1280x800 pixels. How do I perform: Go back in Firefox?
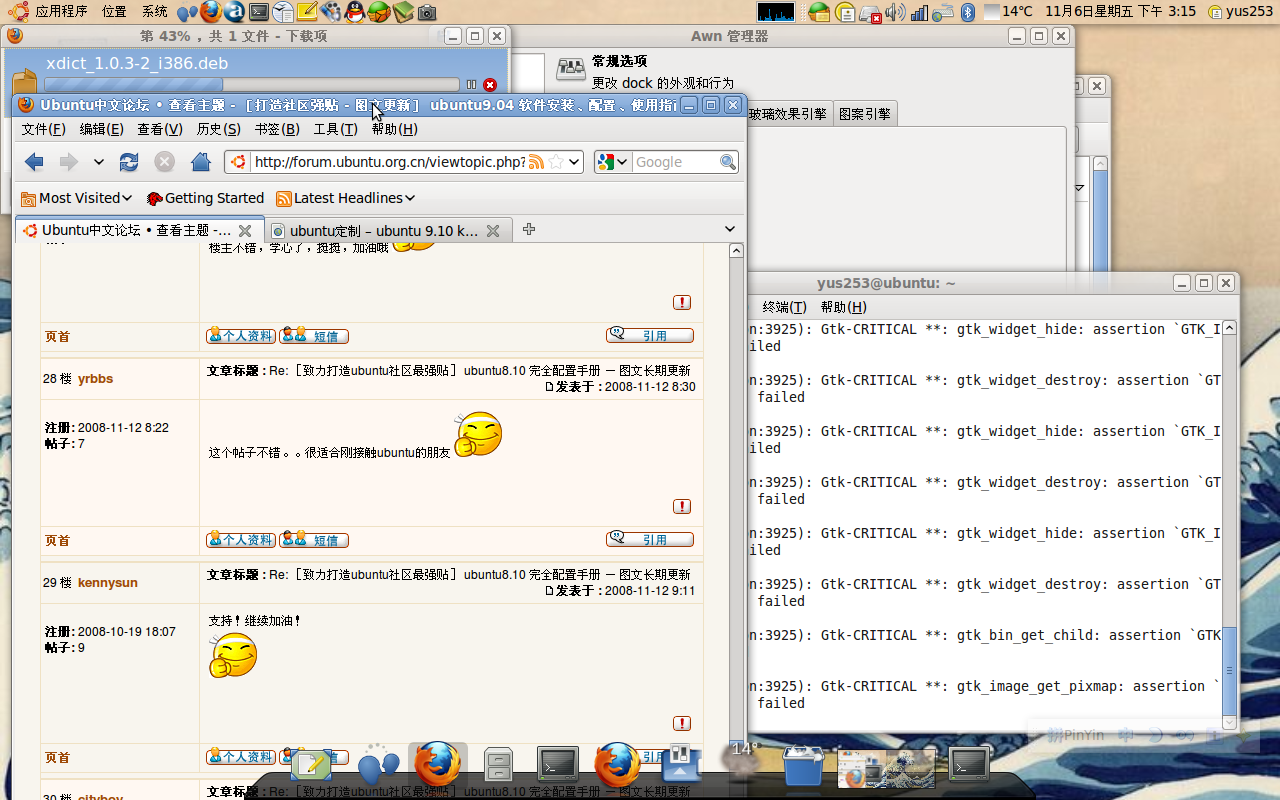34,162
